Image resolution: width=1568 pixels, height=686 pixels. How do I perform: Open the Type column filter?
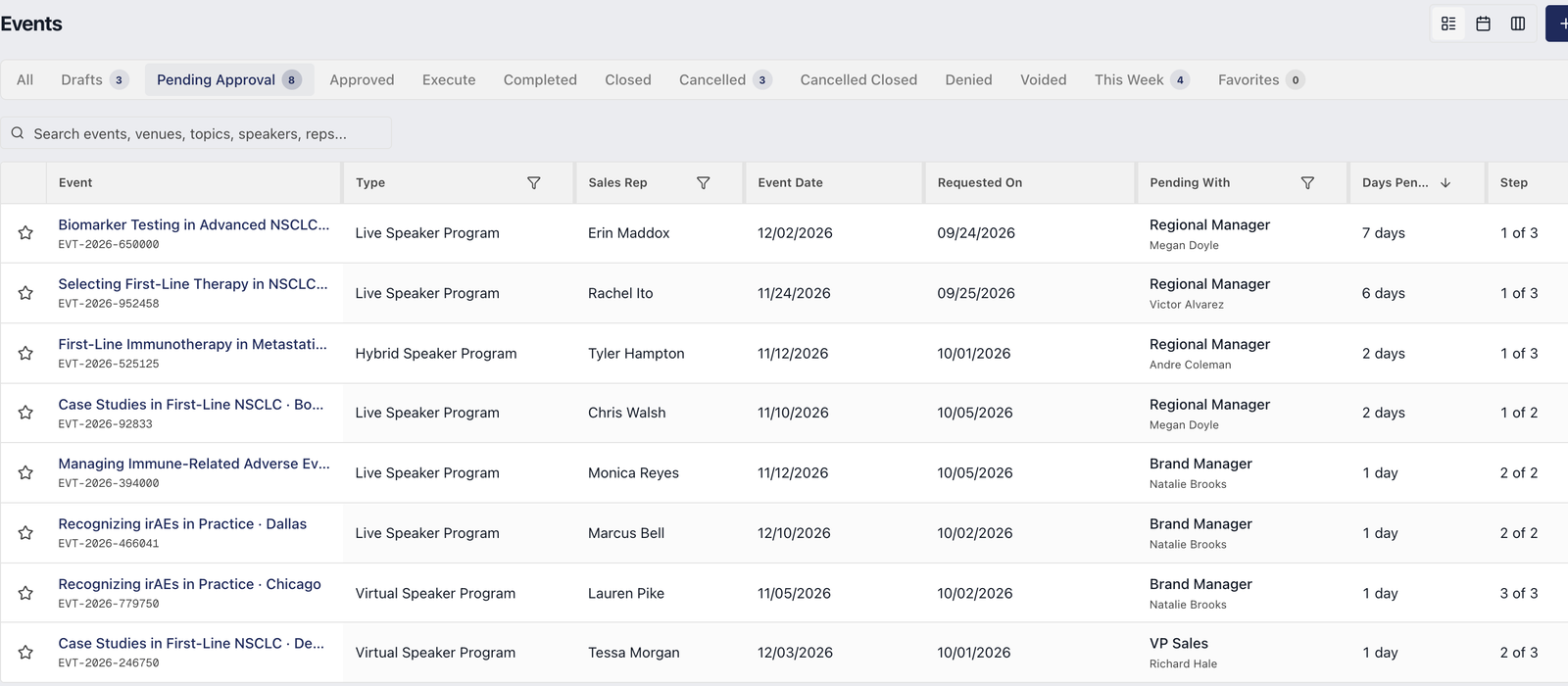(x=534, y=183)
